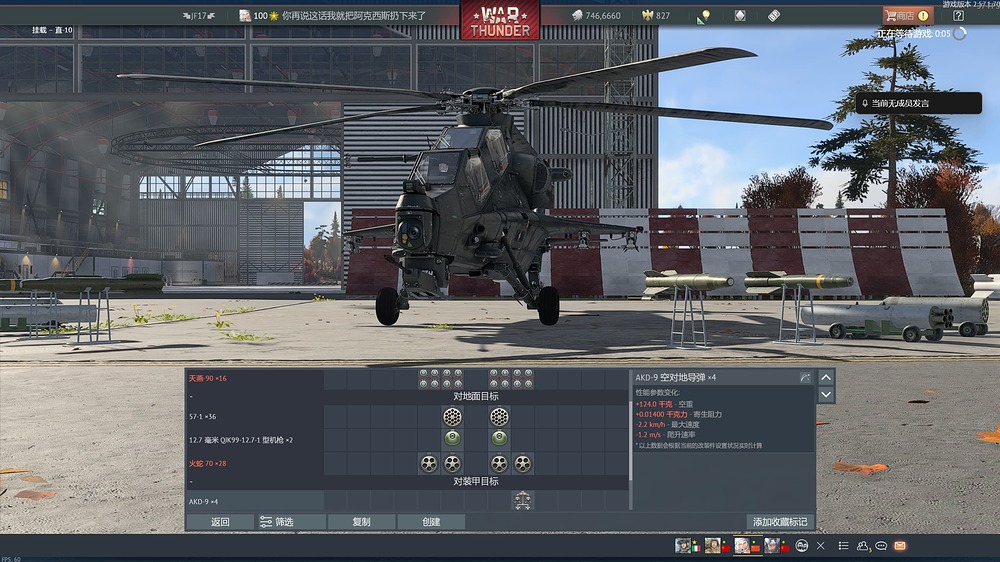1000x562 pixels.
Task: Select the second crew portrait with Chinese flag
Action: point(717,545)
